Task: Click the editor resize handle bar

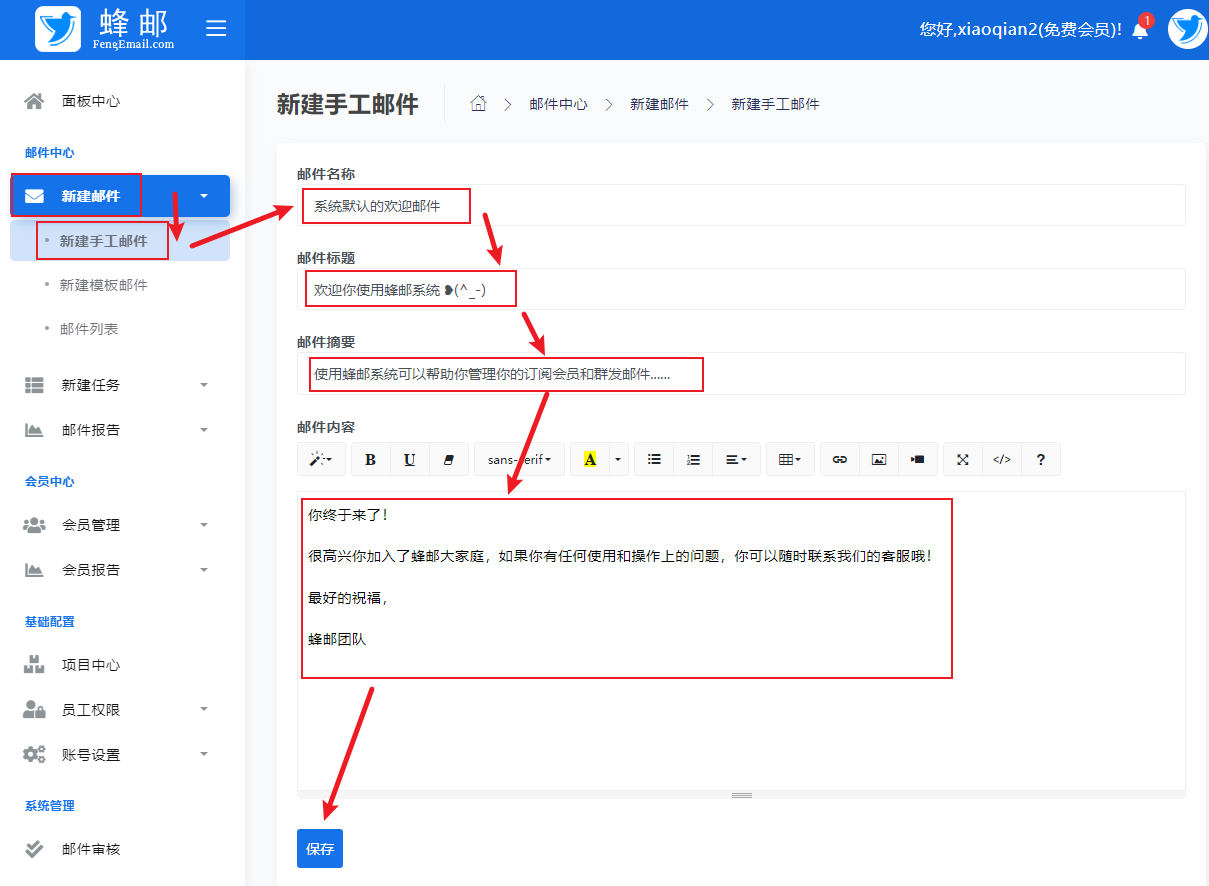Action: (x=741, y=795)
